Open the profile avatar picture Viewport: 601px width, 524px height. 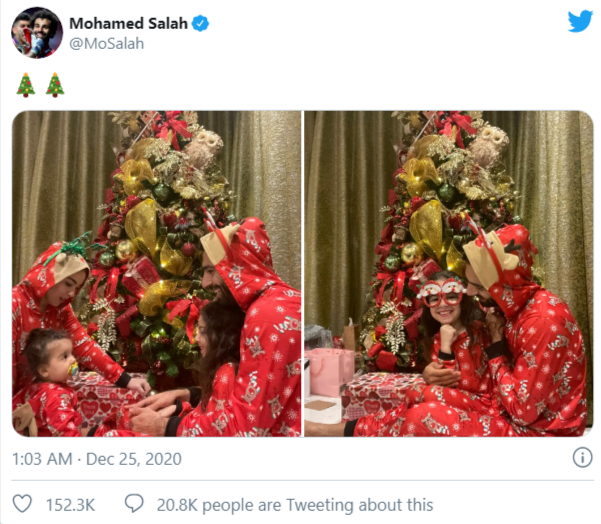37,33
